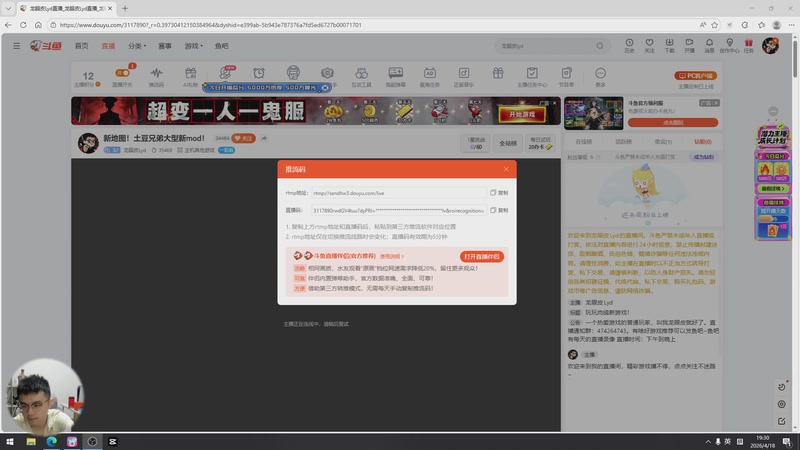Open the 高能弹幕 danmaku icon
Viewport: 800px width, 450px height.
(395, 76)
